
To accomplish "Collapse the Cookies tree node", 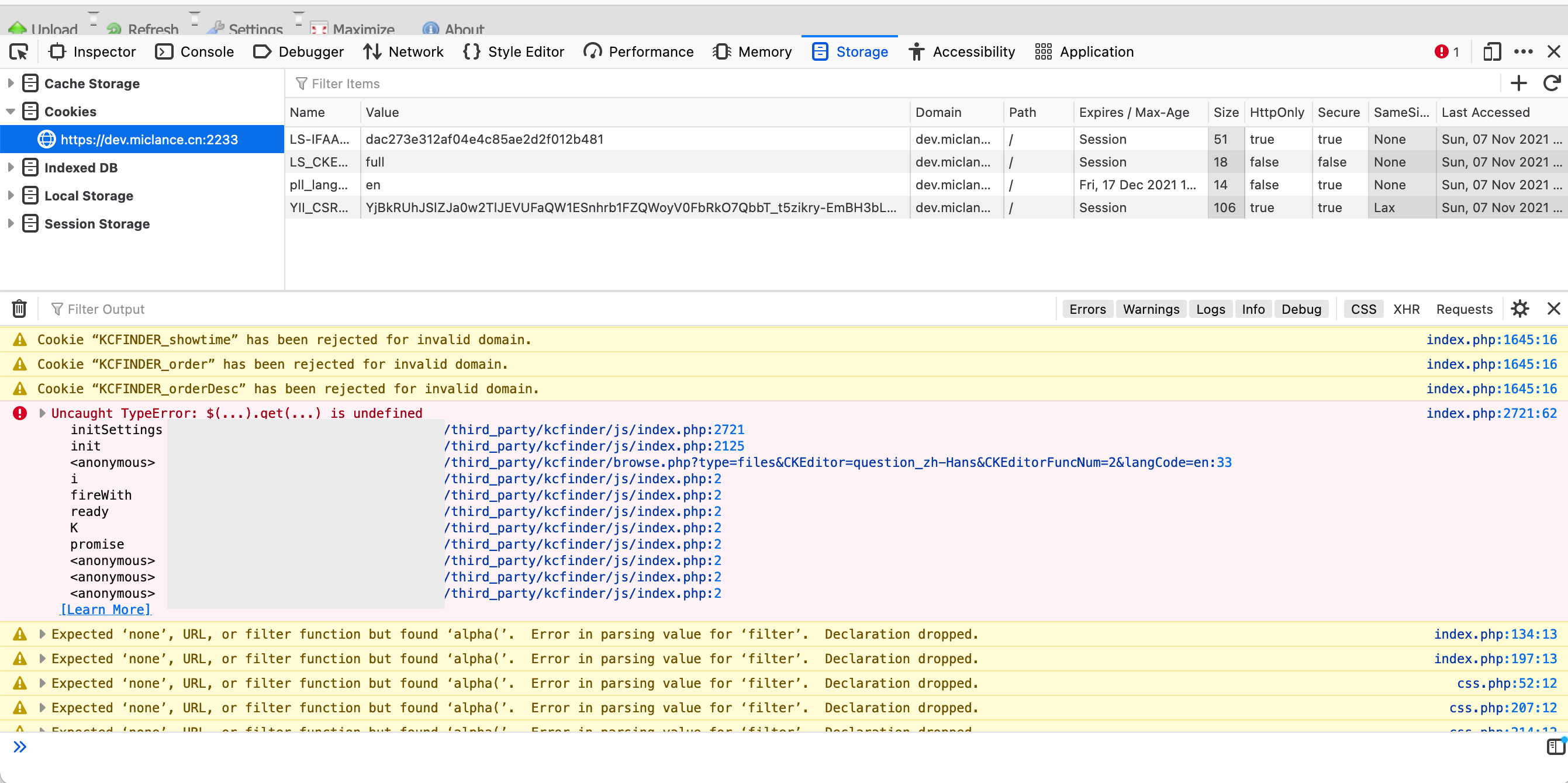I will [11, 112].
